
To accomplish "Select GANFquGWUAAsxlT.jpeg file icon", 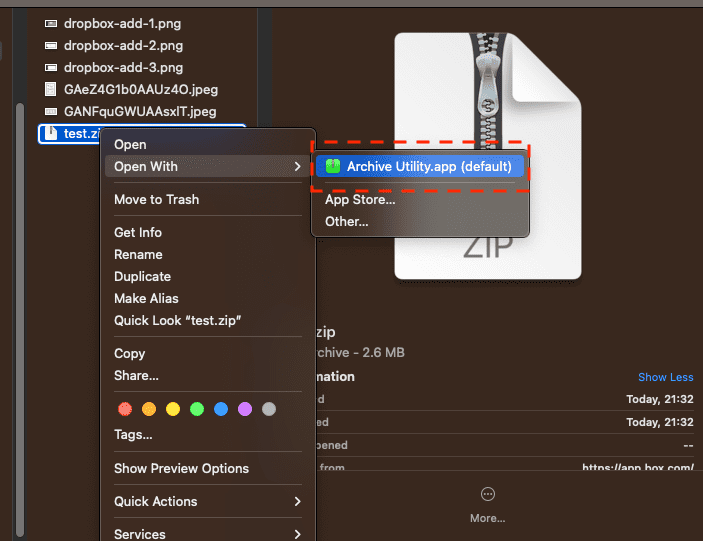I will pyautogui.click(x=51, y=111).
